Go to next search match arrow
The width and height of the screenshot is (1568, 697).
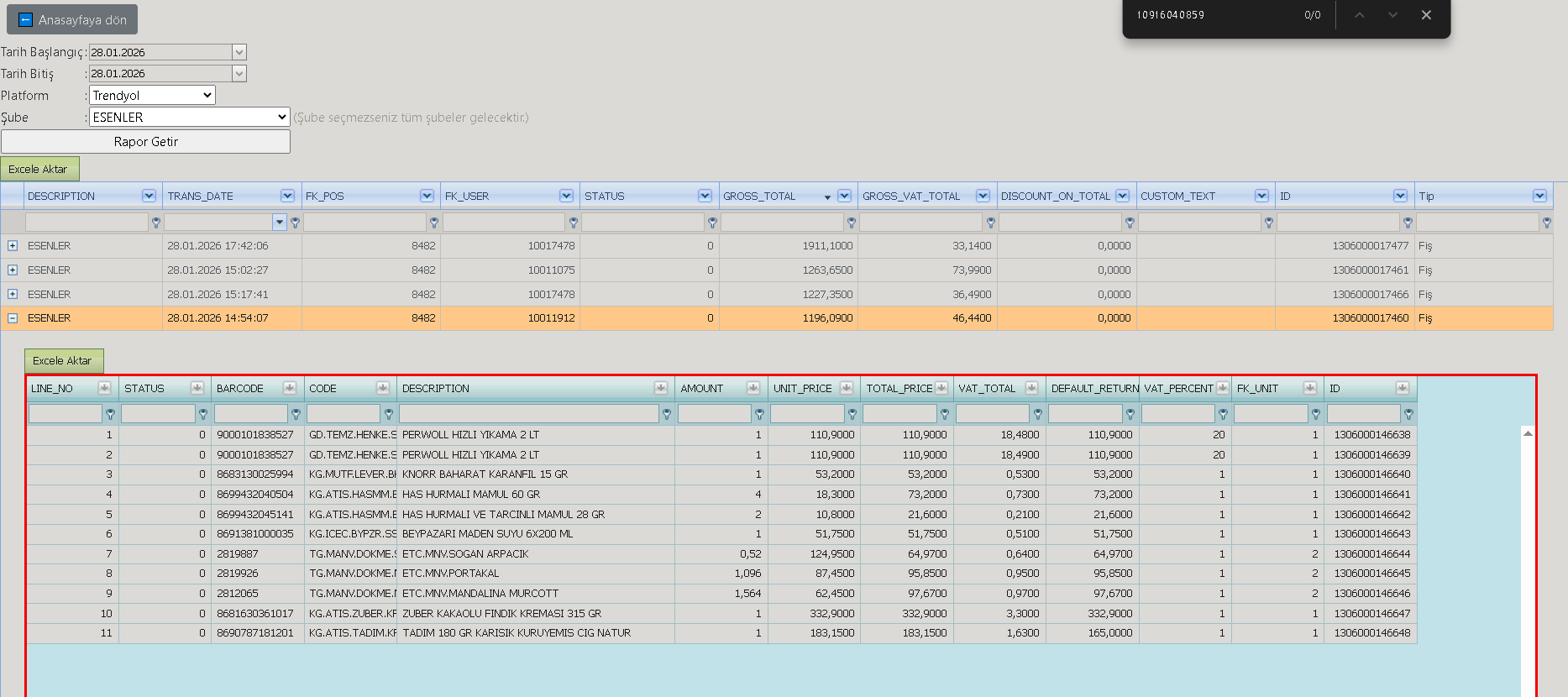[1392, 15]
